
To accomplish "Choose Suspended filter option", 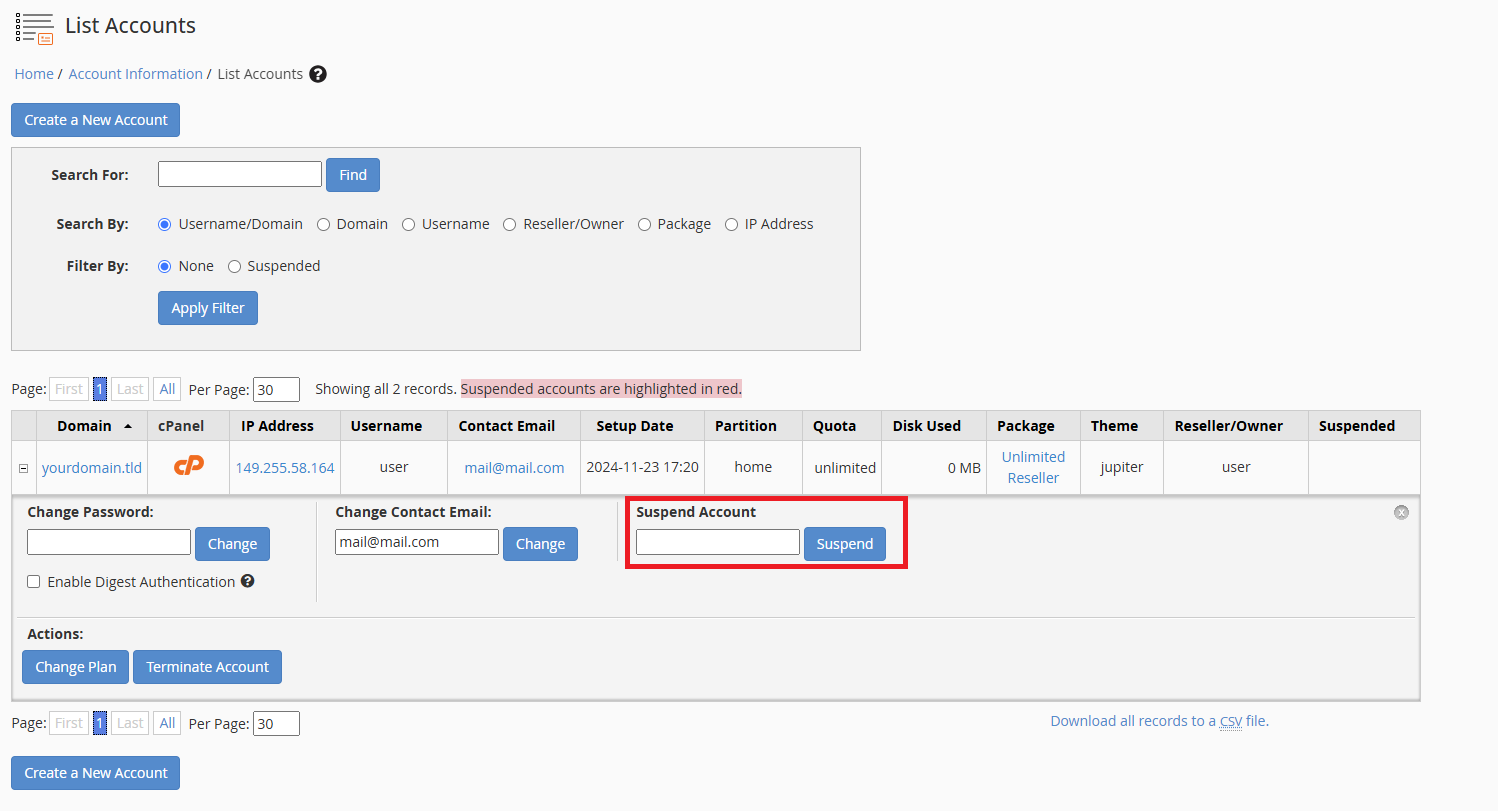I will (x=234, y=266).
